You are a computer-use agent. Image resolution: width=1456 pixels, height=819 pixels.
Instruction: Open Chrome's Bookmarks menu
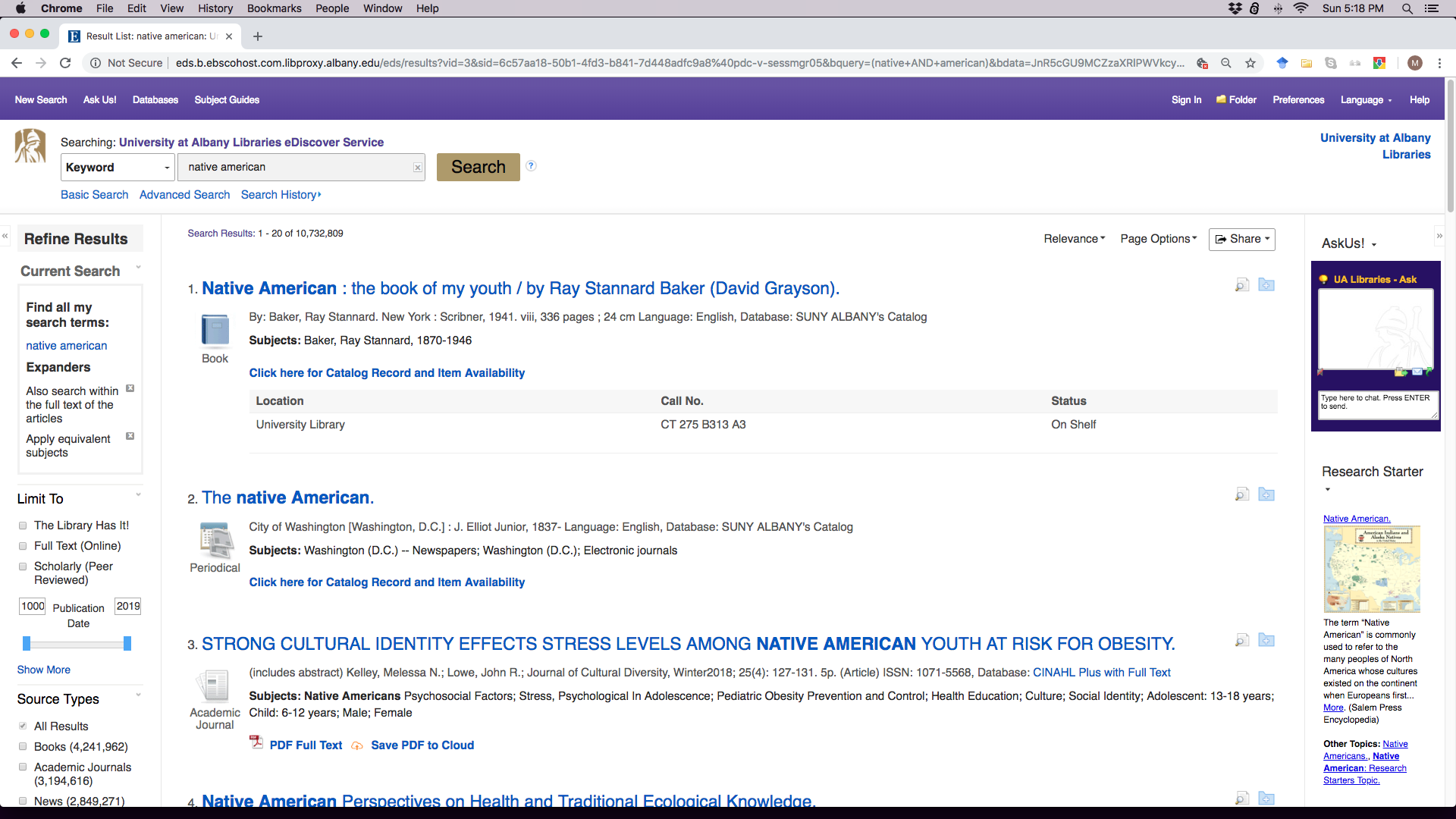pos(274,8)
